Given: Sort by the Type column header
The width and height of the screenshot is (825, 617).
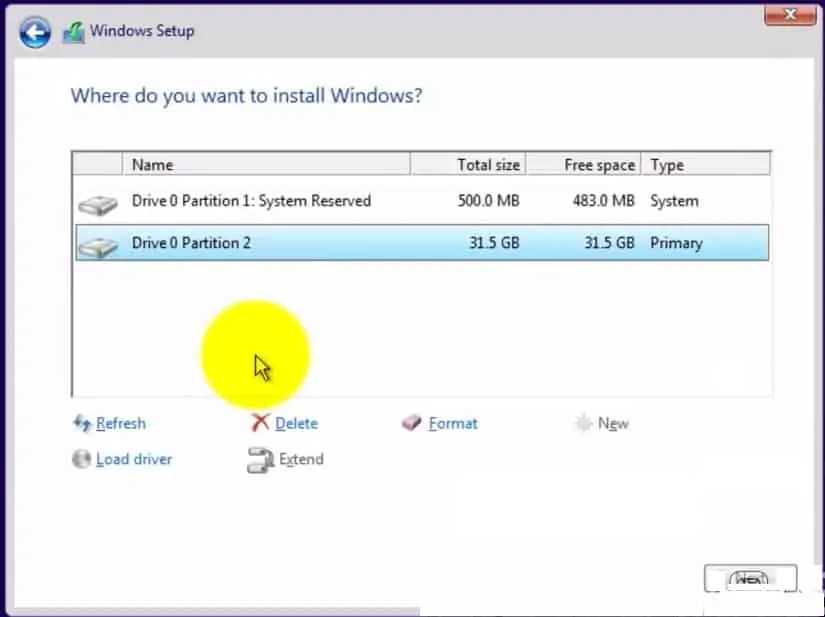Looking at the screenshot, I should coord(706,165).
